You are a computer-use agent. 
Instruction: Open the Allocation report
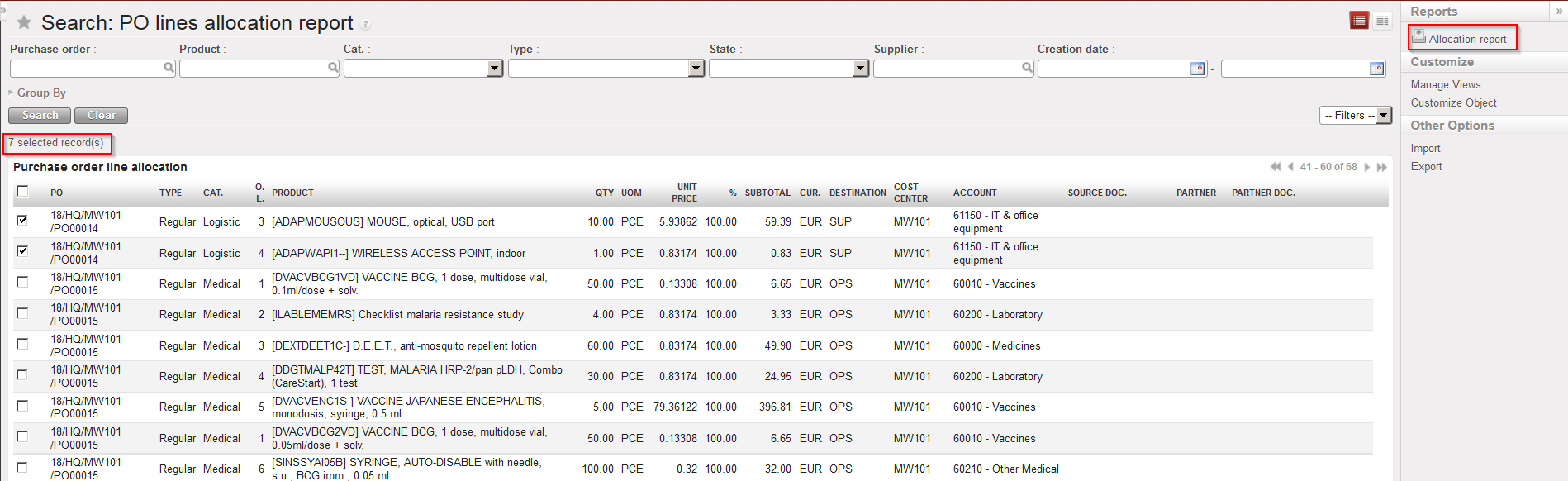click(1467, 39)
